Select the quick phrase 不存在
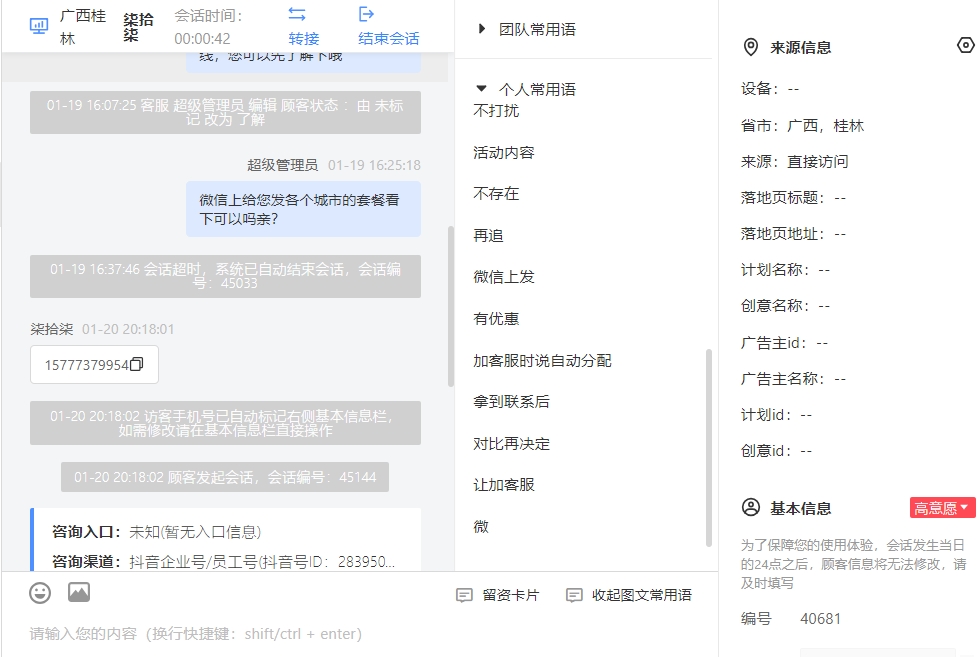 [x=496, y=193]
